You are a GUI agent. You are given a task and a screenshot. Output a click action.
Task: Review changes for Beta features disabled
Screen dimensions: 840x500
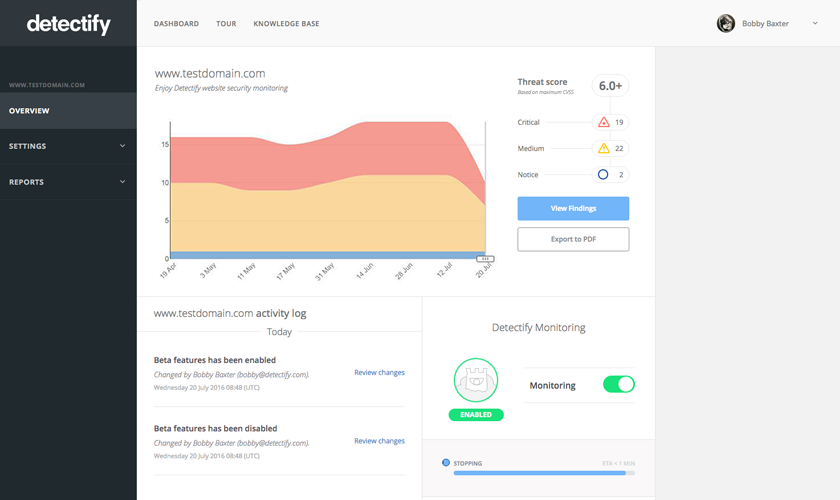pyautogui.click(x=379, y=441)
